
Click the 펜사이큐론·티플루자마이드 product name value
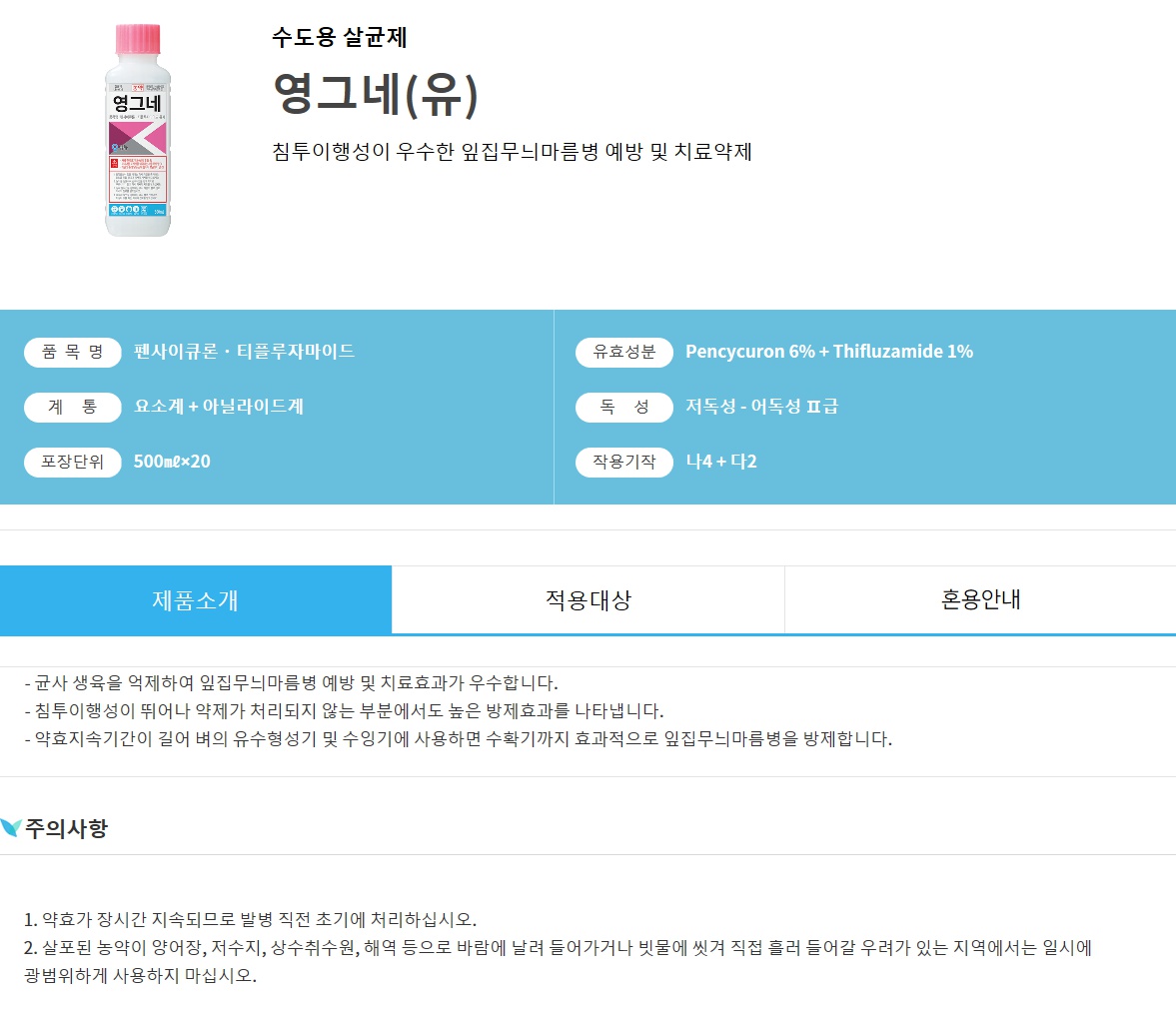coord(244,352)
